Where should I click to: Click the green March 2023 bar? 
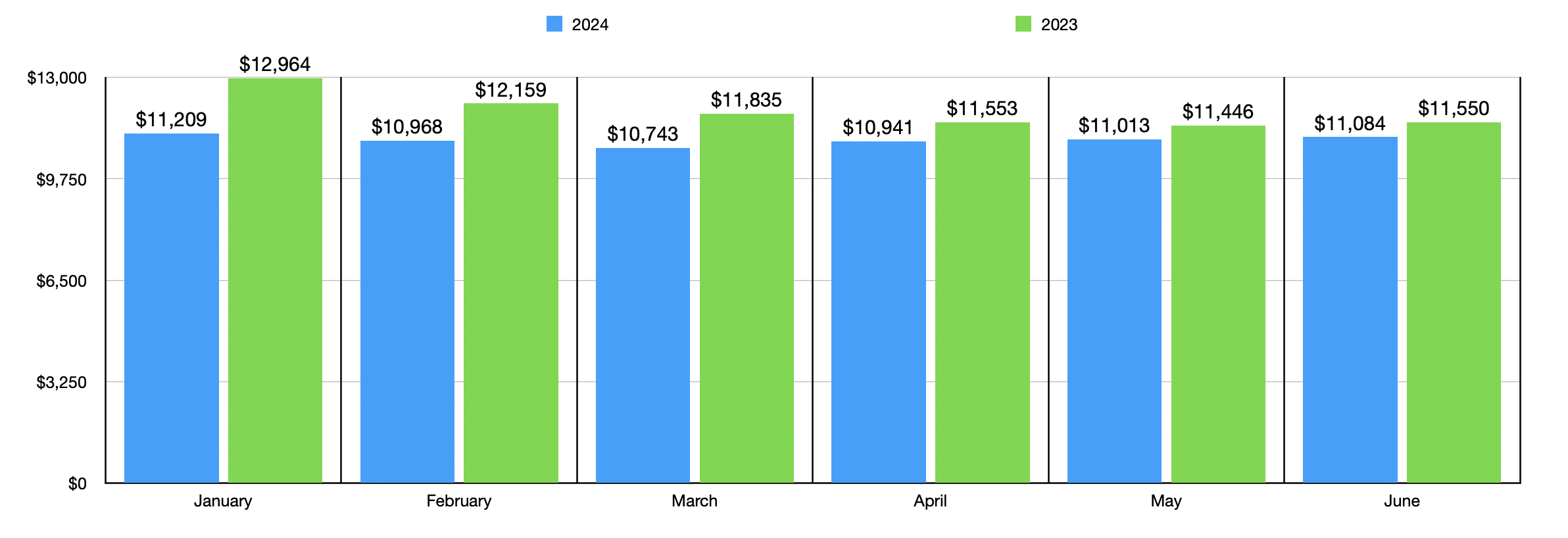pyautogui.click(x=747, y=298)
